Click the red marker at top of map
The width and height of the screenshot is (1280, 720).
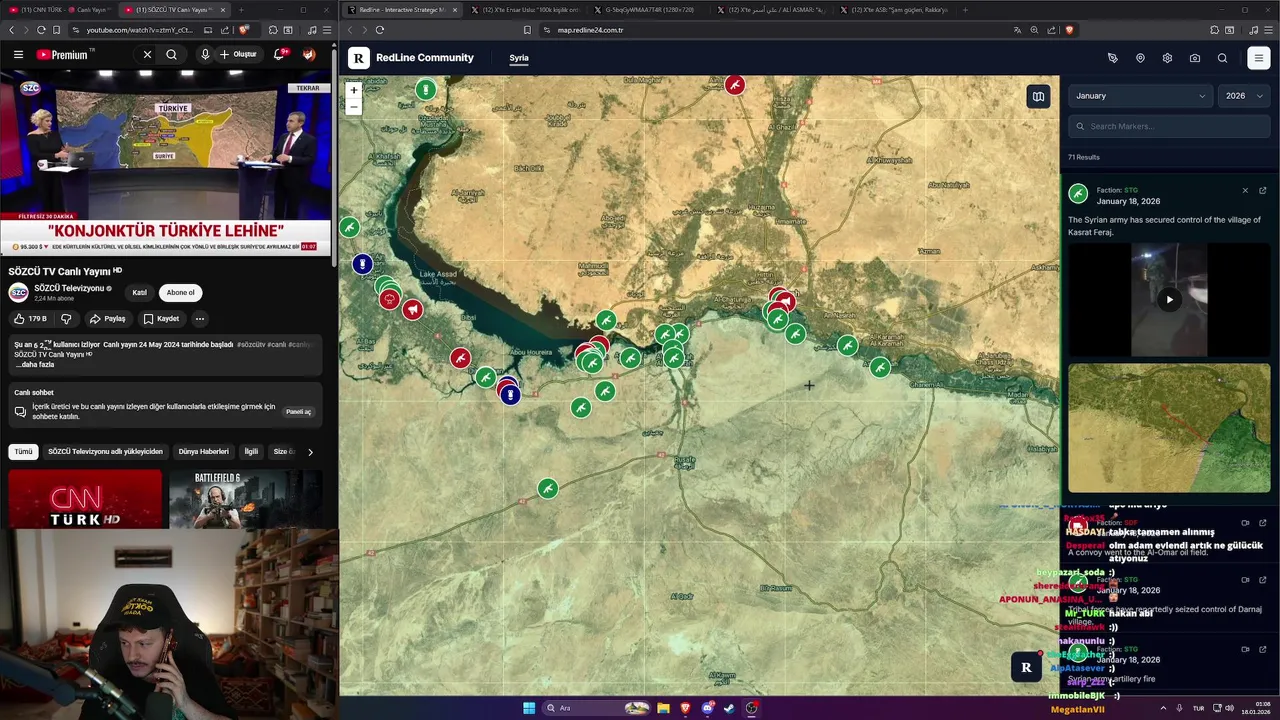coord(735,85)
